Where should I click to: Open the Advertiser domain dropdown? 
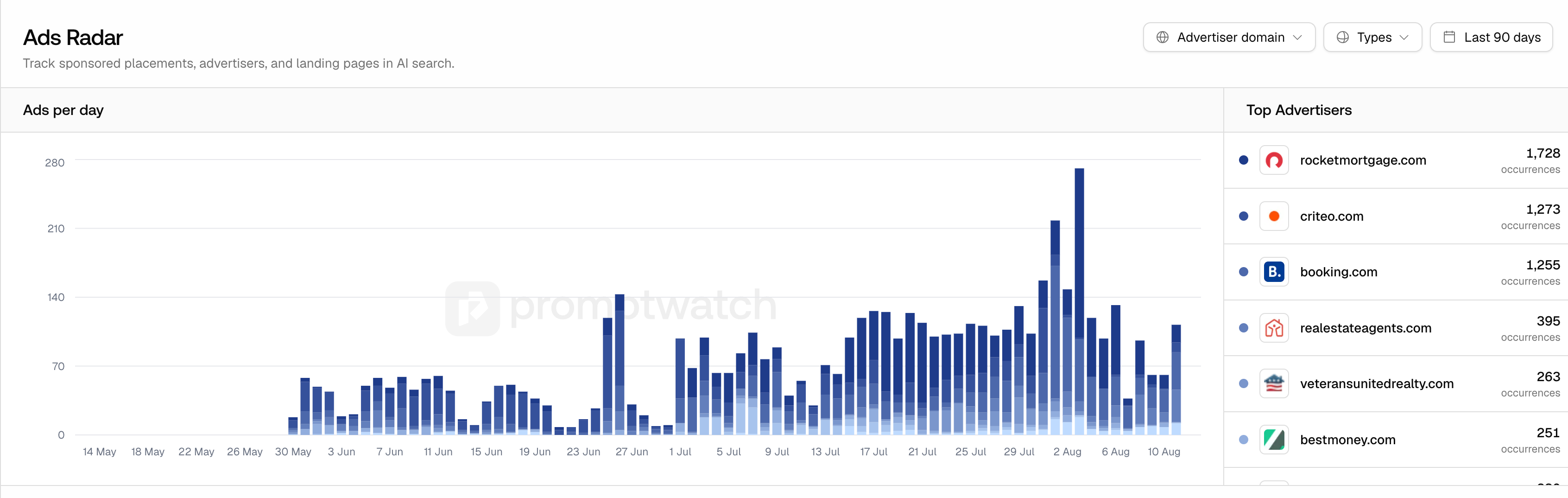(x=1228, y=37)
